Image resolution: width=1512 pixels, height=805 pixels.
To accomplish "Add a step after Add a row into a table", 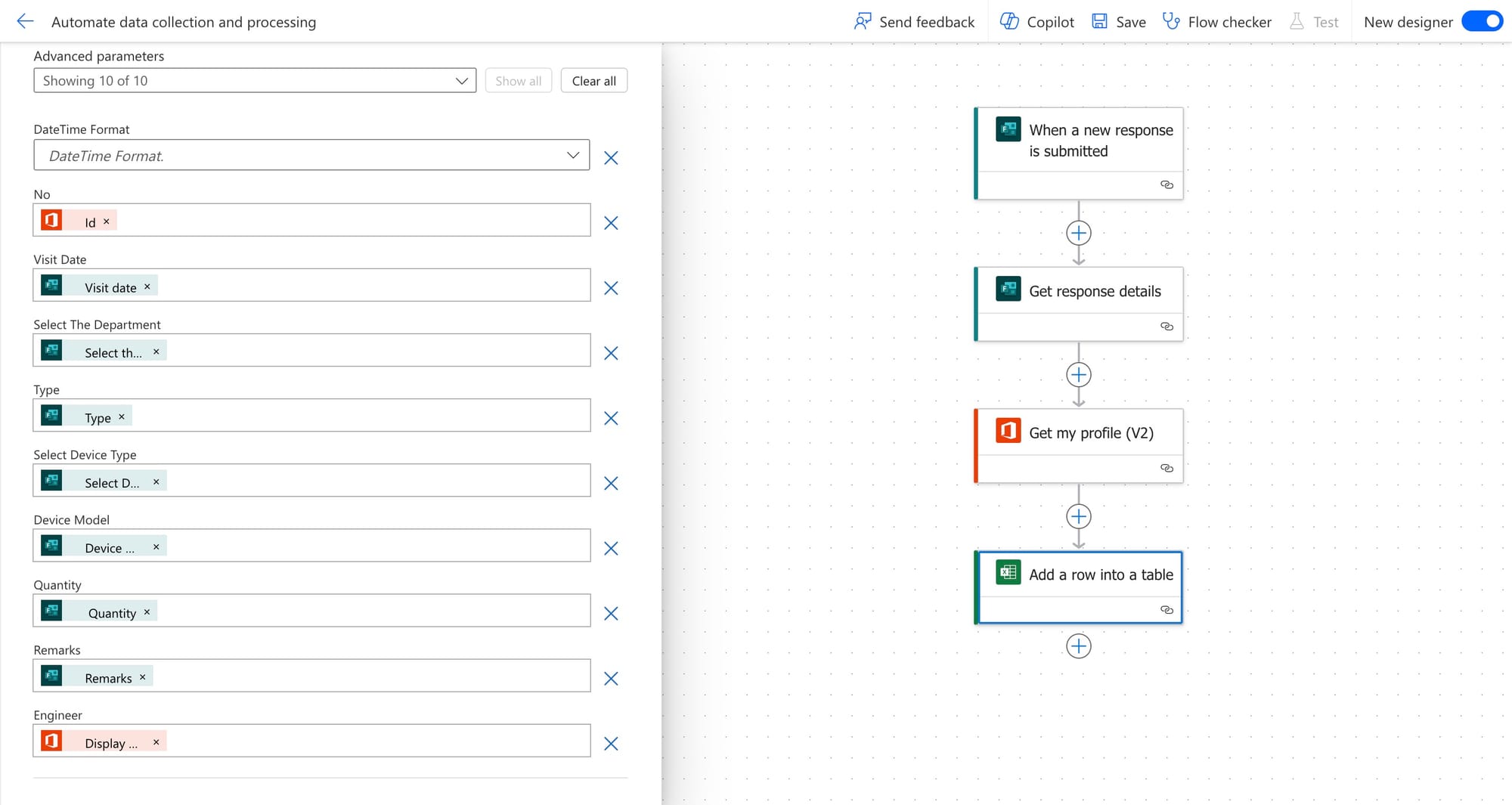I will (x=1079, y=646).
